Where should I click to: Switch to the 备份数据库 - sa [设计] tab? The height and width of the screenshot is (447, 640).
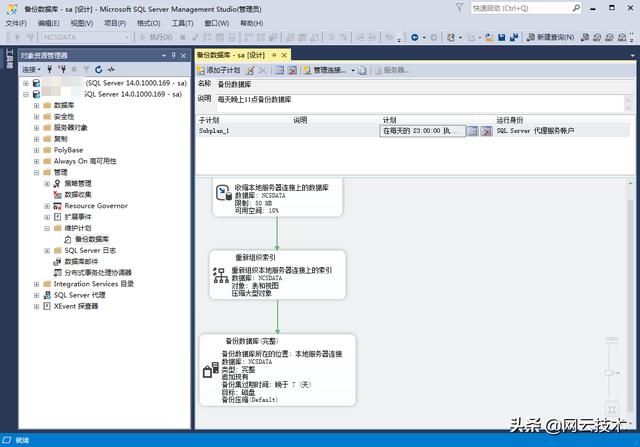231,55
